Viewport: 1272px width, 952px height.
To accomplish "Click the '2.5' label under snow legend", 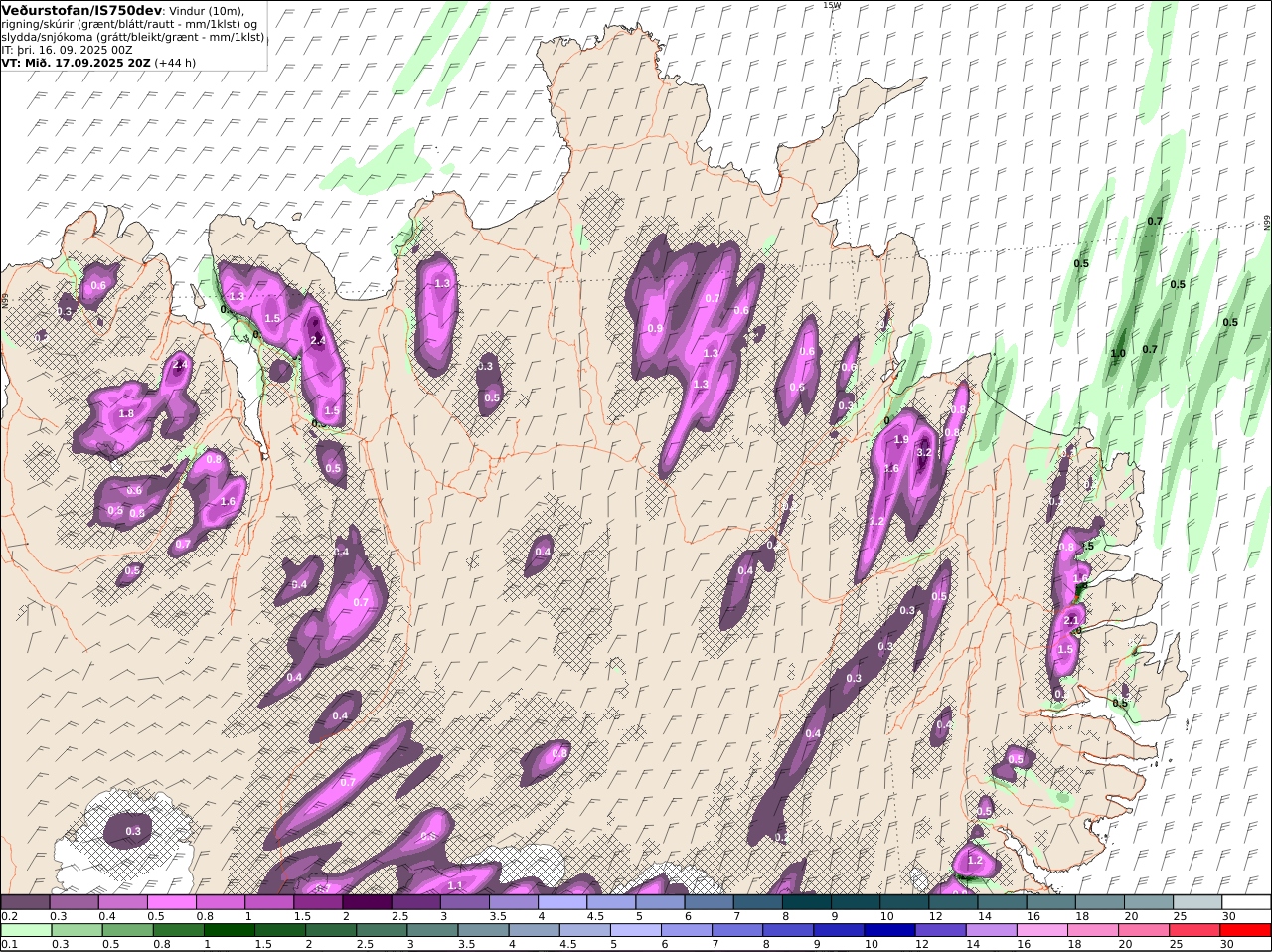I will click(399, 916).
